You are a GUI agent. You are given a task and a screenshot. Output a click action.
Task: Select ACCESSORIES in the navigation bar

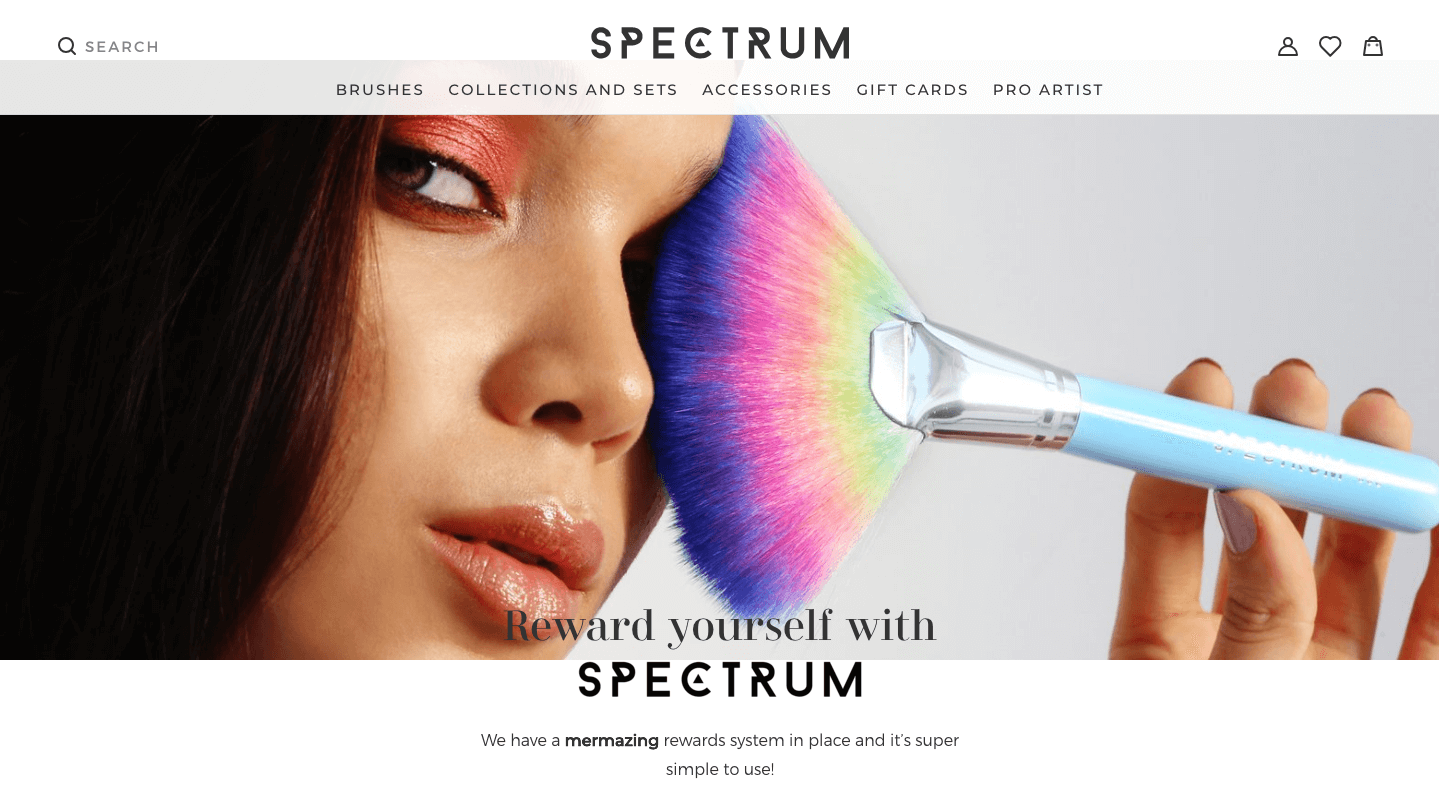pos(767,90)
